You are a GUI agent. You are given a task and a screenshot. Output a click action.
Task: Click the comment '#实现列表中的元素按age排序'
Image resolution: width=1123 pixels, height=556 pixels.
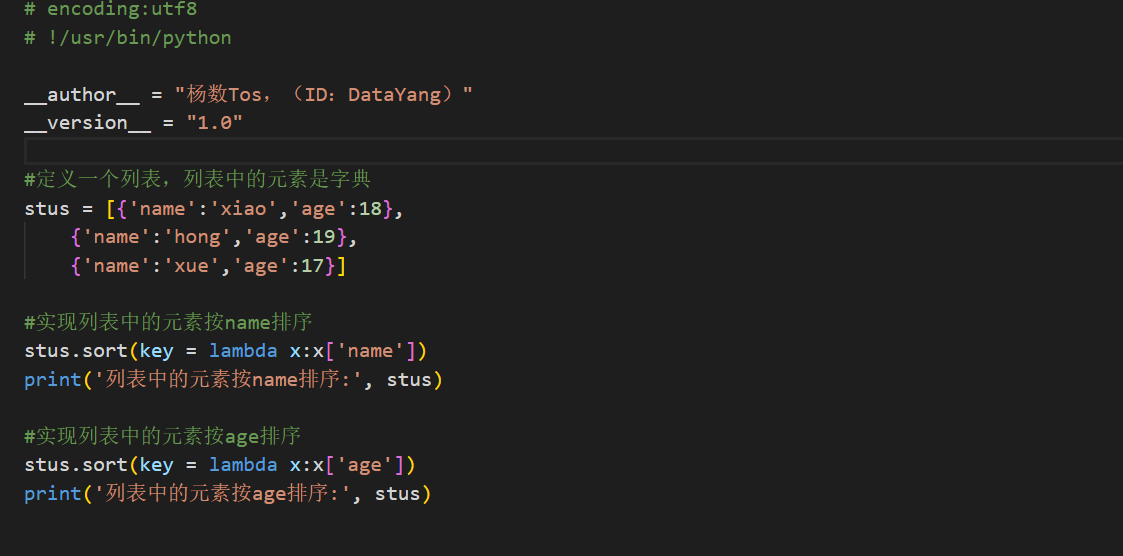(163, 436)
